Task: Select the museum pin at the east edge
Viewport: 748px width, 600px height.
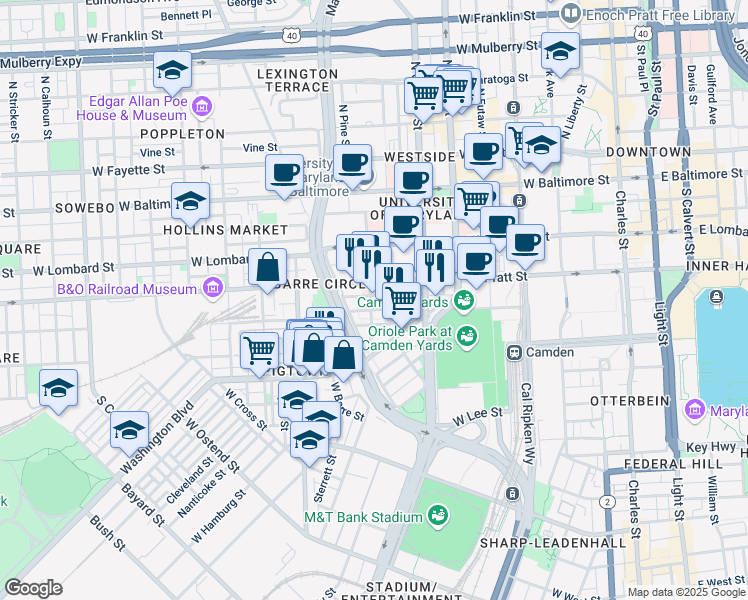Action: click(694, 411)
